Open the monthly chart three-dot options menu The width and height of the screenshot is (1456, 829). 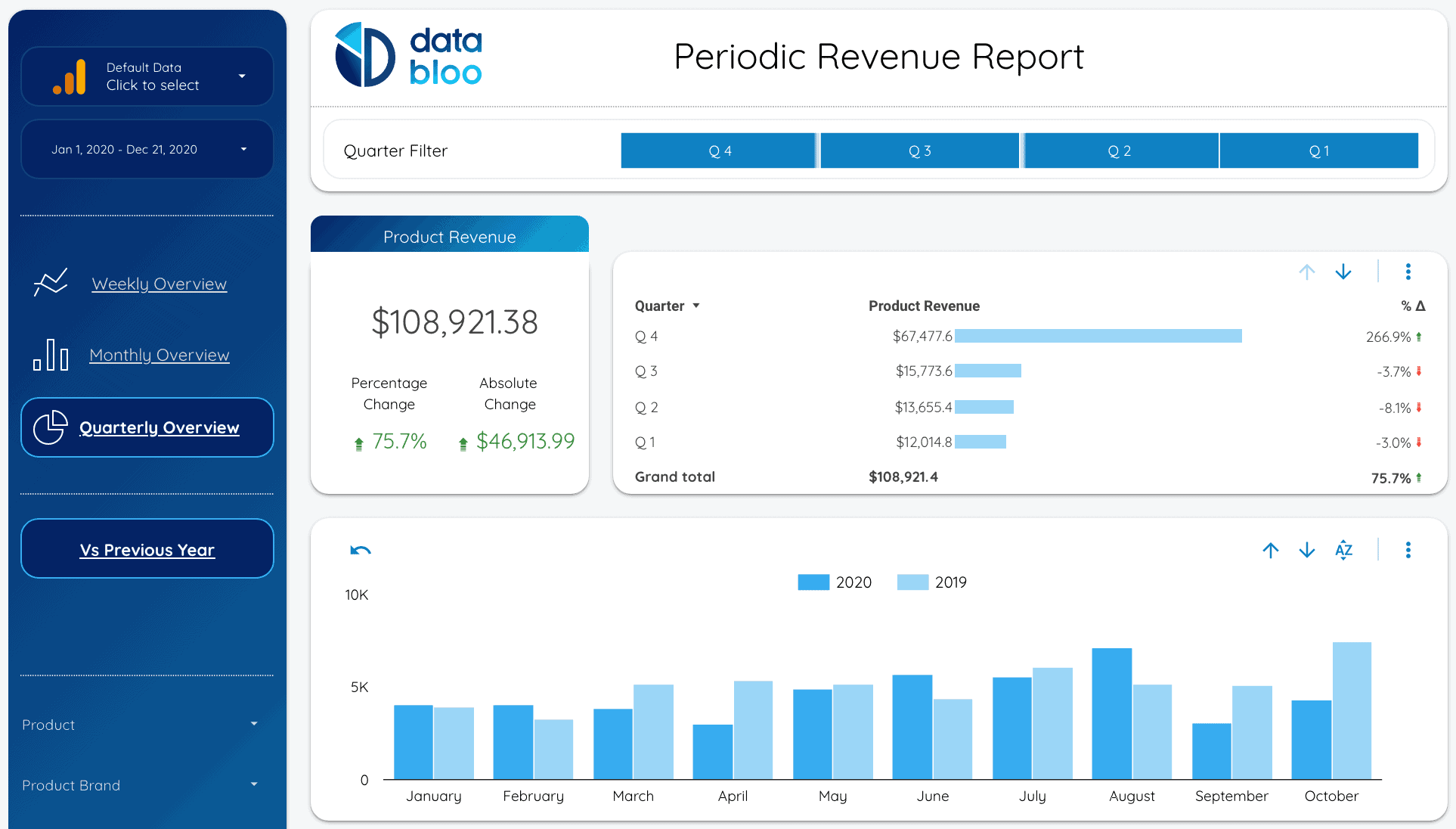click(x=1408, y=550)
